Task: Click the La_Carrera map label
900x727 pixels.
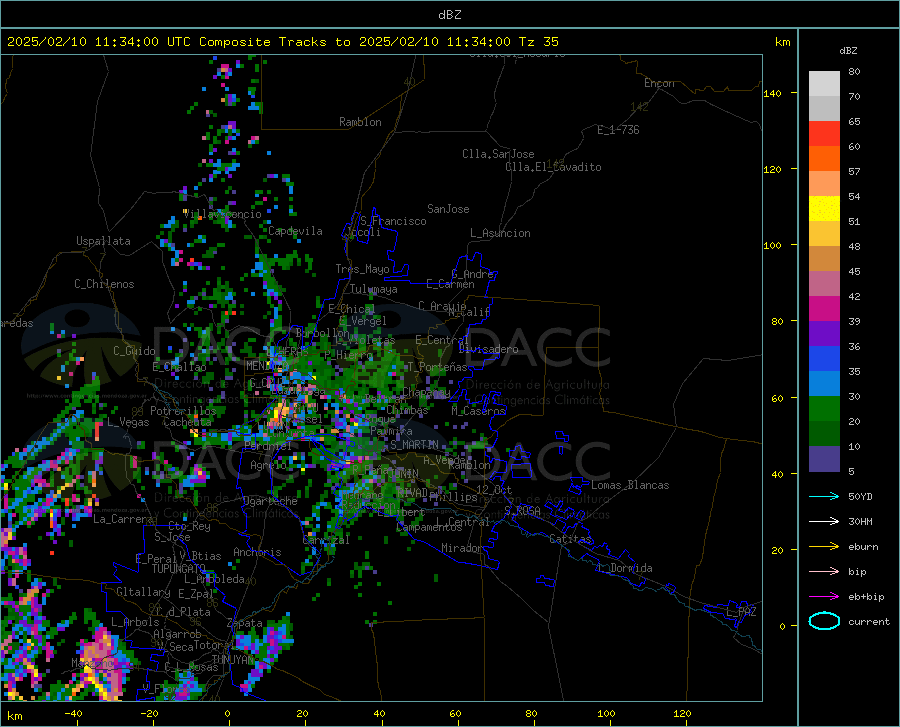Action: click(x=123, y=519)
